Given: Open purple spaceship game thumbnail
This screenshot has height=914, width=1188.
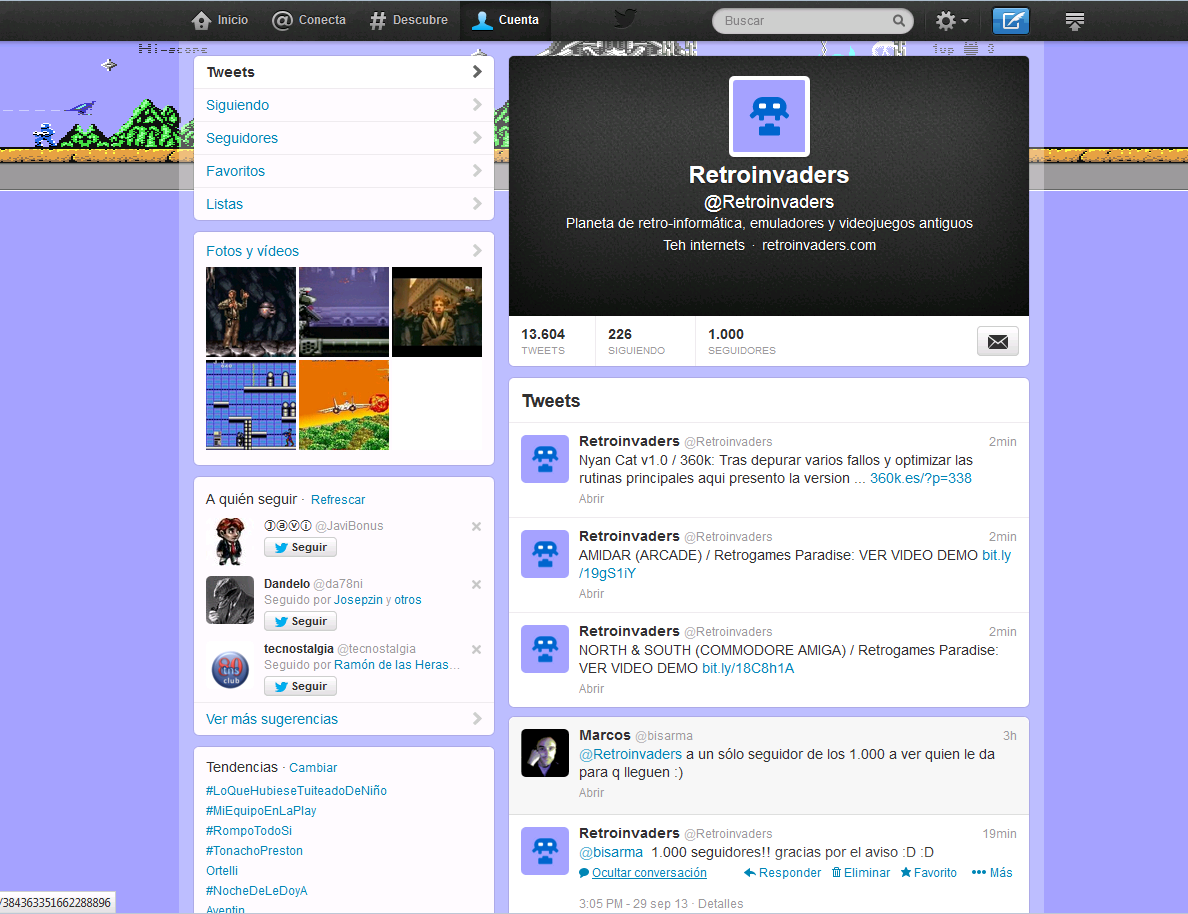Looking at the screenshot, I should pos(344,311).
